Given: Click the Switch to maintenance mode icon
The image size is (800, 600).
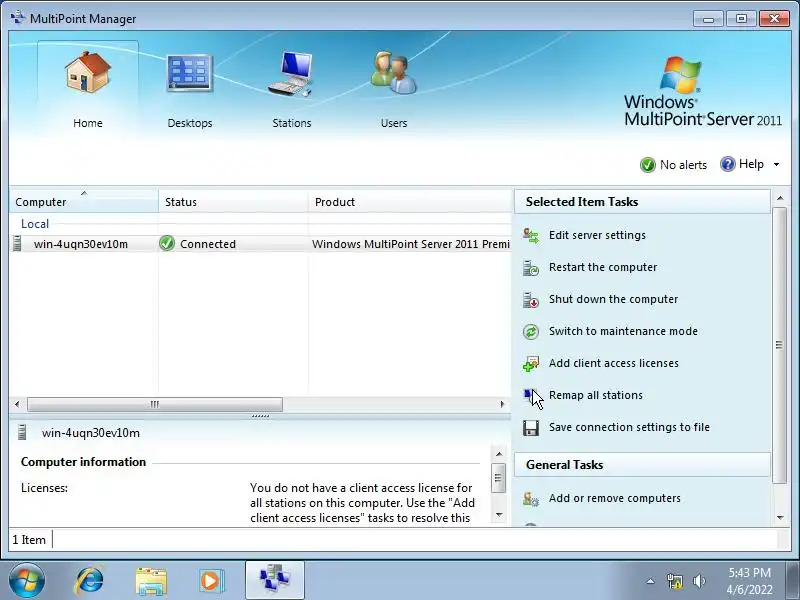Looking at the screenshot, I should pyautogui.click(x=531, y=332).
